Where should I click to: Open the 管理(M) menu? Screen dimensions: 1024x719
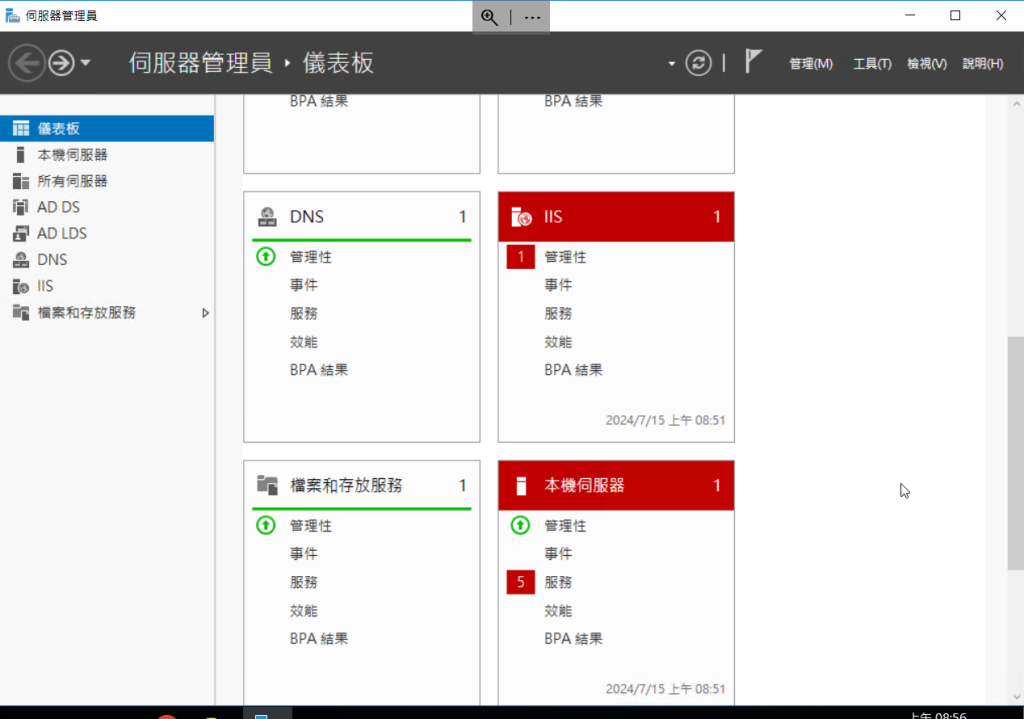pos(810,64)
